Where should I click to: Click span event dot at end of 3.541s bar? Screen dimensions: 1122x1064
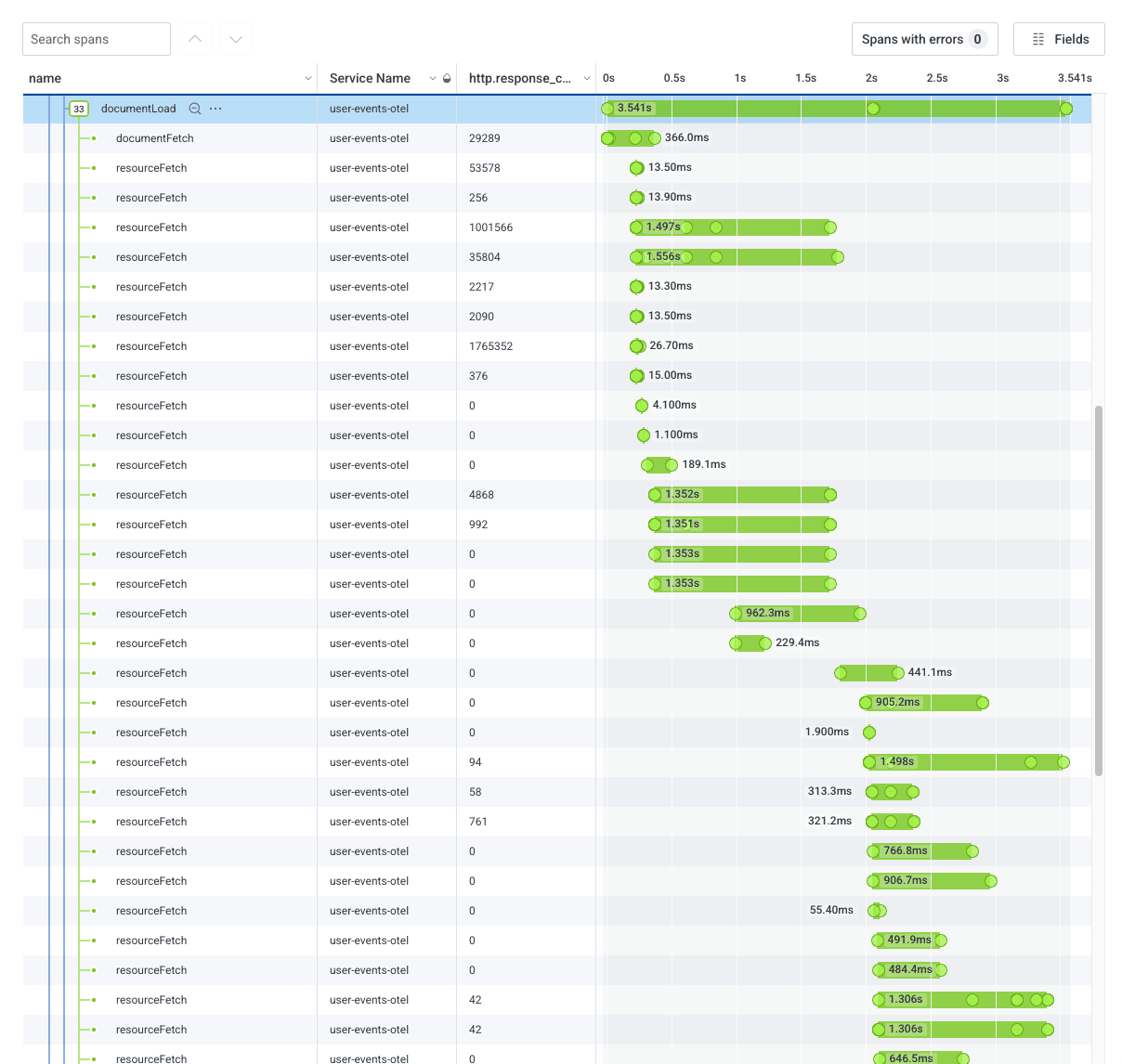[1066, 109]
